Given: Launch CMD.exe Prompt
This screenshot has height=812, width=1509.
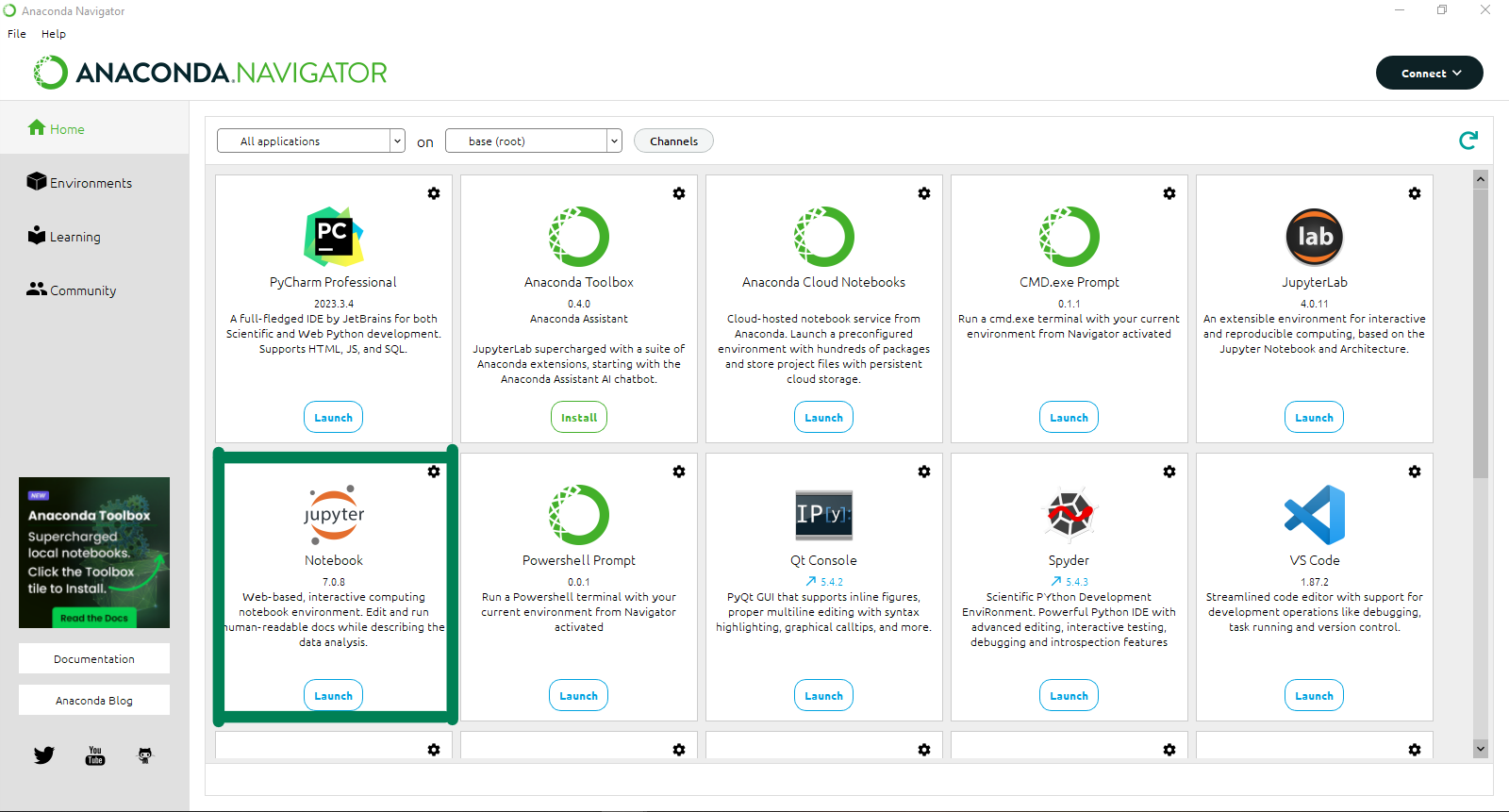Looking at the screenshot, I should [1070, 417].
